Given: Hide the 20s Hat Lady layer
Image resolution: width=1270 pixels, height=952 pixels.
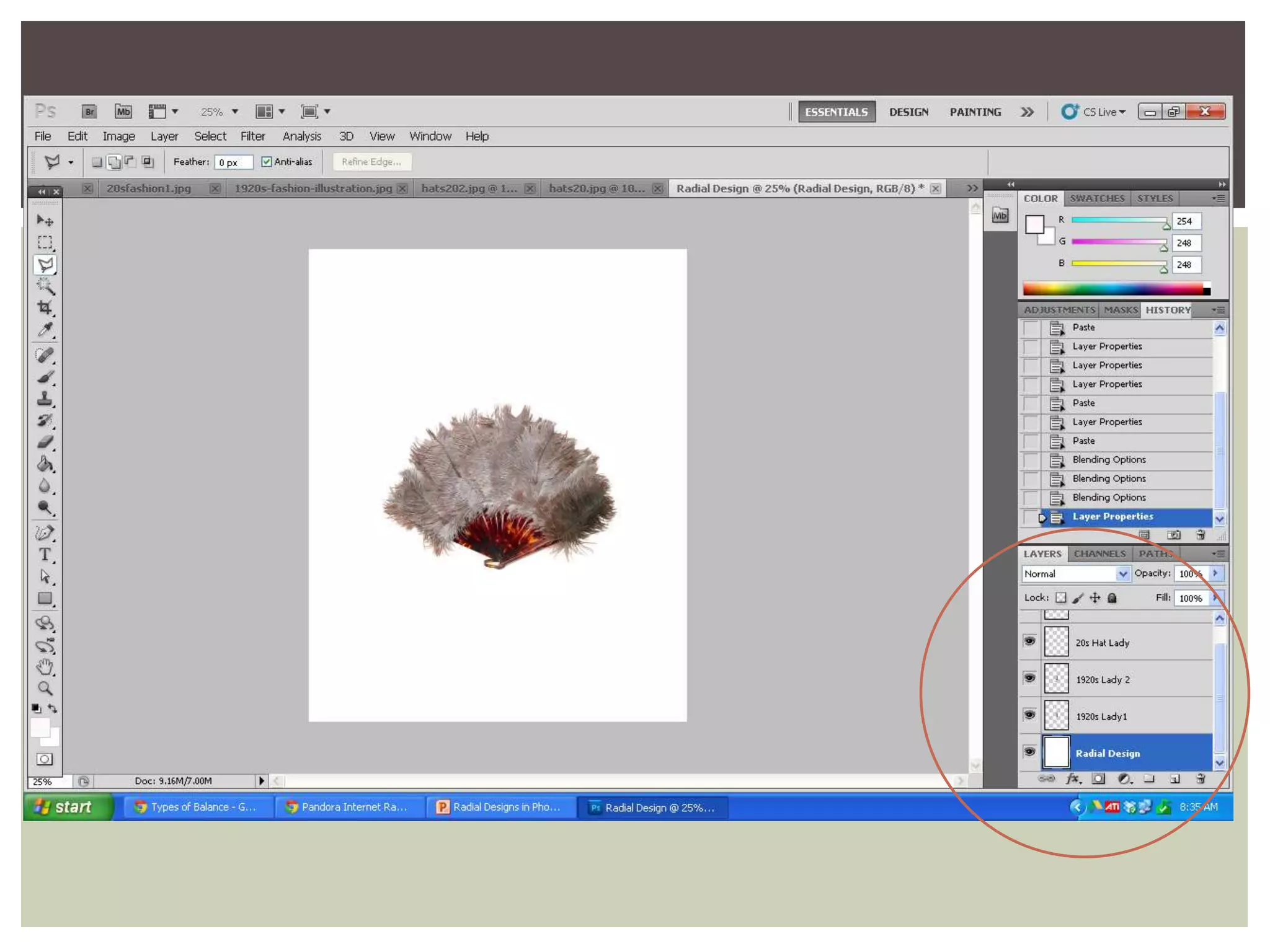Looking at the screenshot, I should pyautogui.click(x=1029, y=641).
